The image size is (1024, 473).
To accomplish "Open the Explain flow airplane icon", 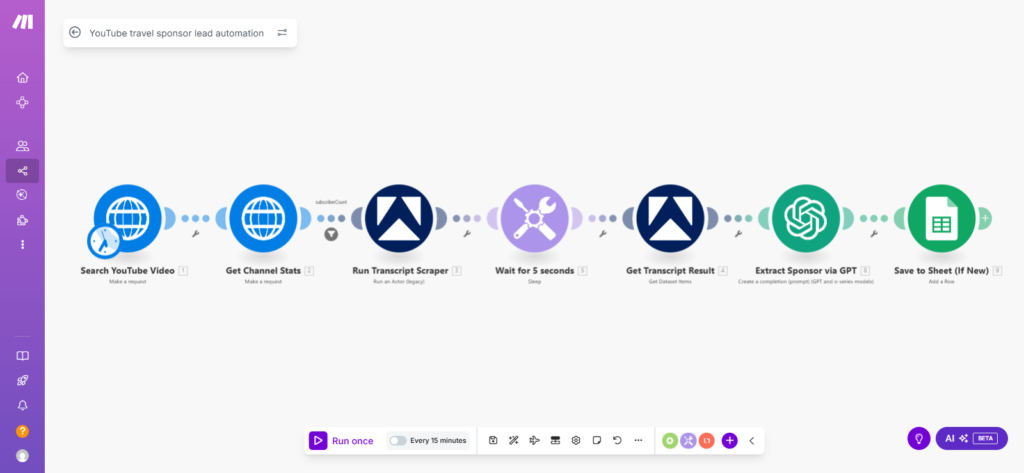I will pos(534,440).
